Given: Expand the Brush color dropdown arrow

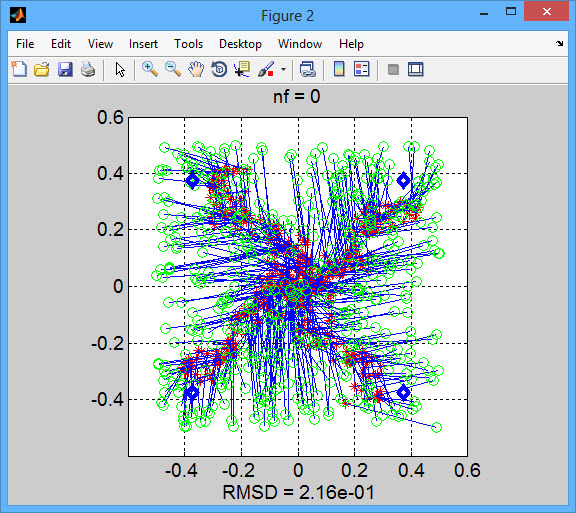Looking at the screenshot, I should 283,69.
